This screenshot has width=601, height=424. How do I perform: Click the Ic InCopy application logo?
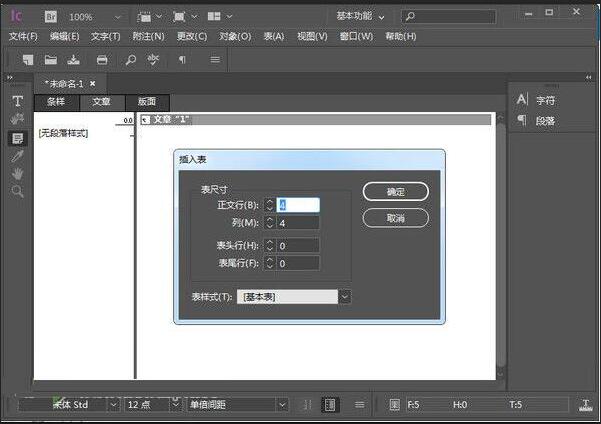coord(17,16)
